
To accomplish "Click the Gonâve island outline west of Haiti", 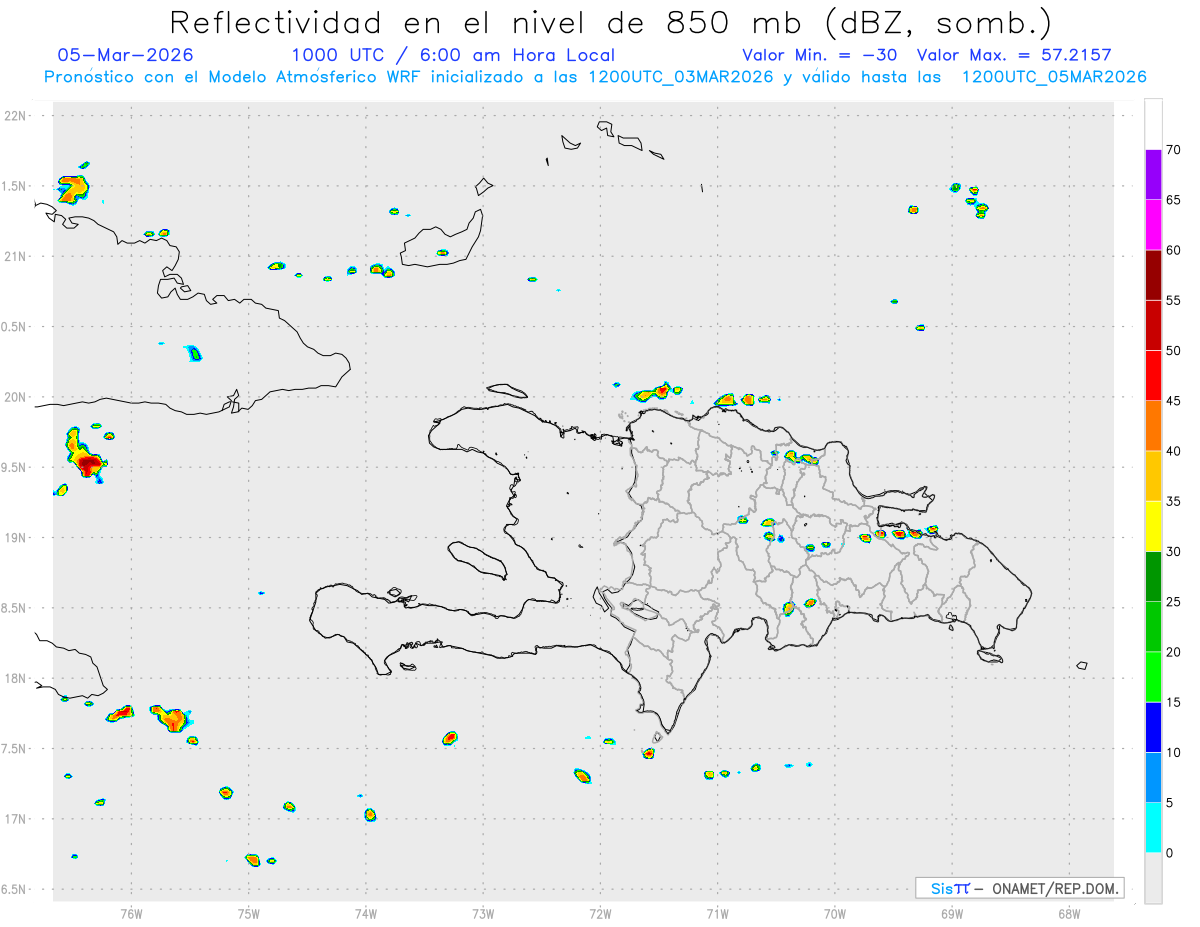I will [475, 559].
